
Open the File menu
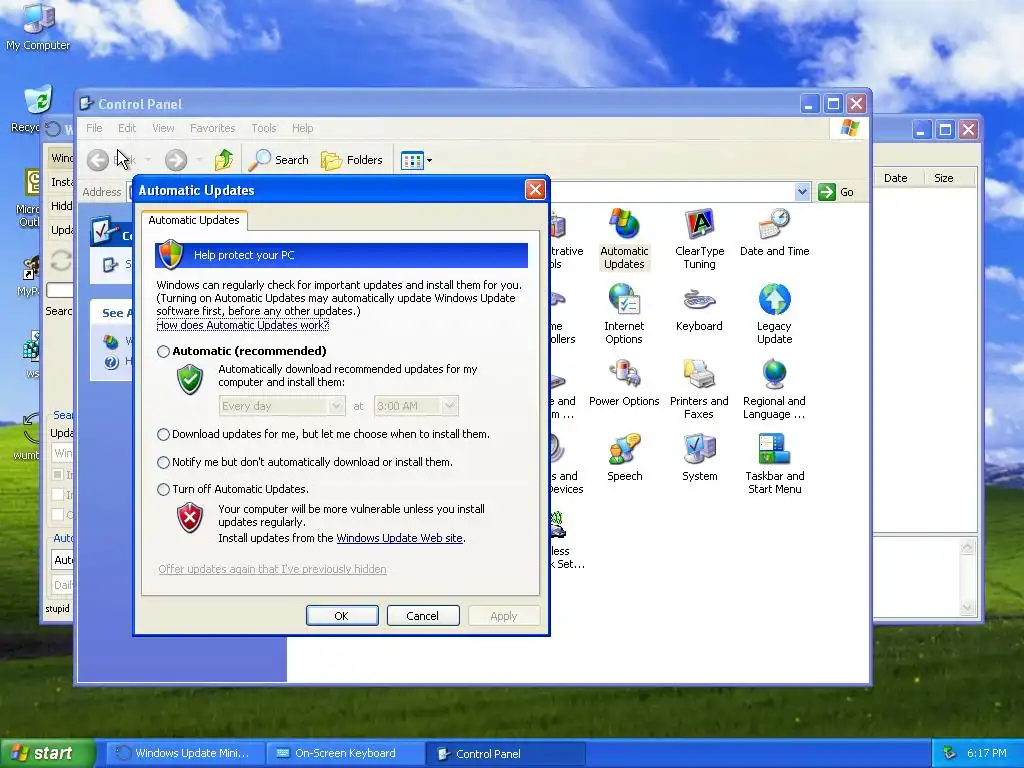pyautogui.click(x=94, y=128)
